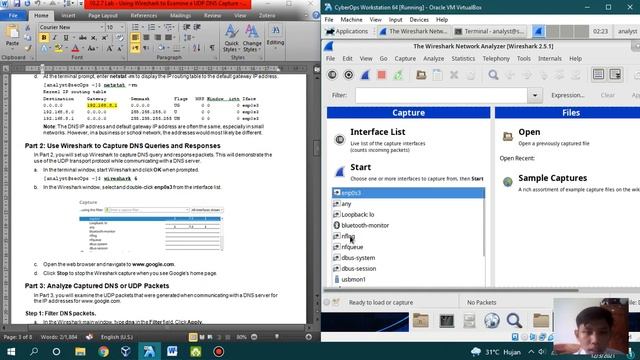Apply the text highlight color in Word
640x360 pixels.
tap(58, 49)
